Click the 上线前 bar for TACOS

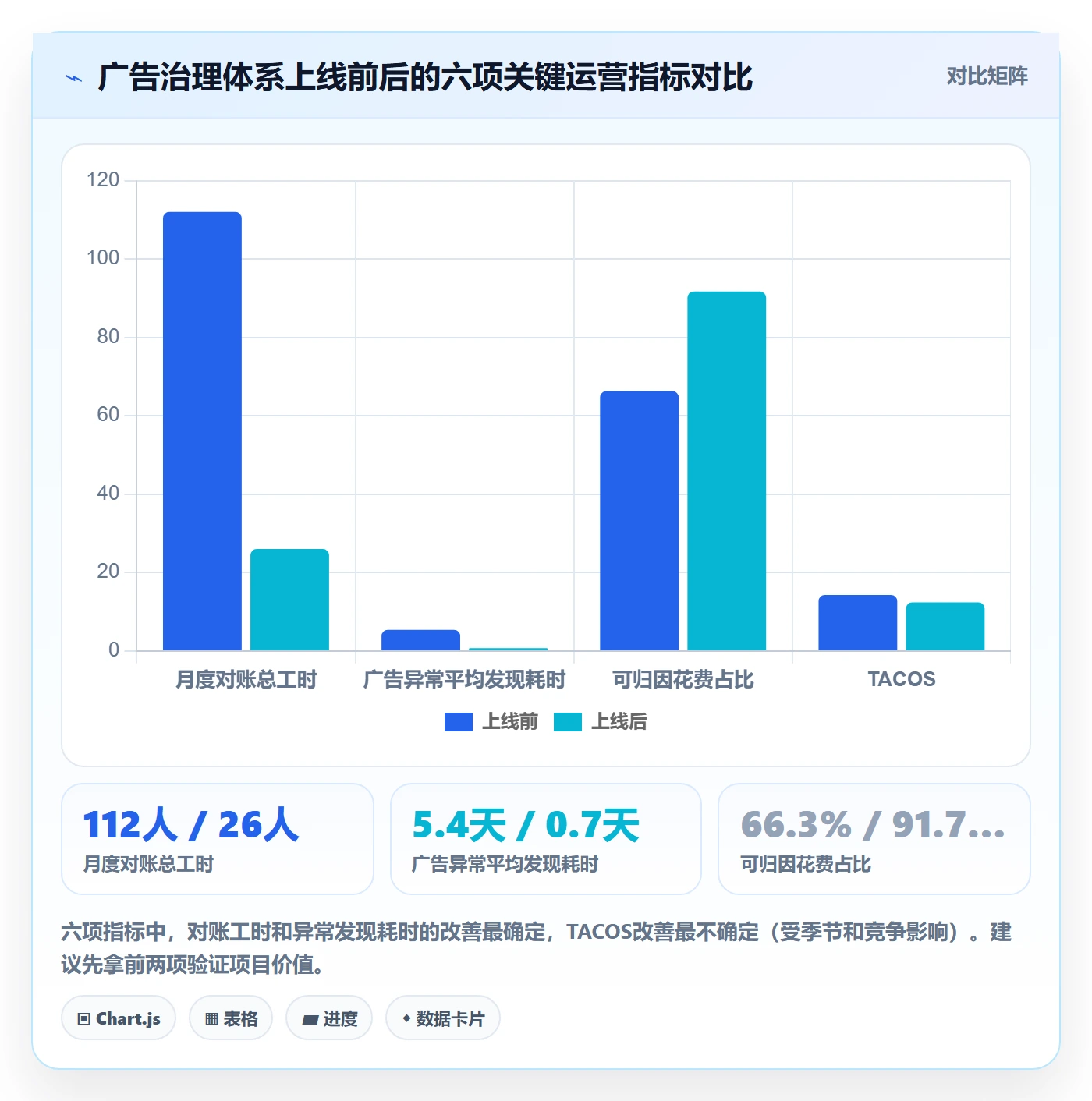[x=857, y=623]
